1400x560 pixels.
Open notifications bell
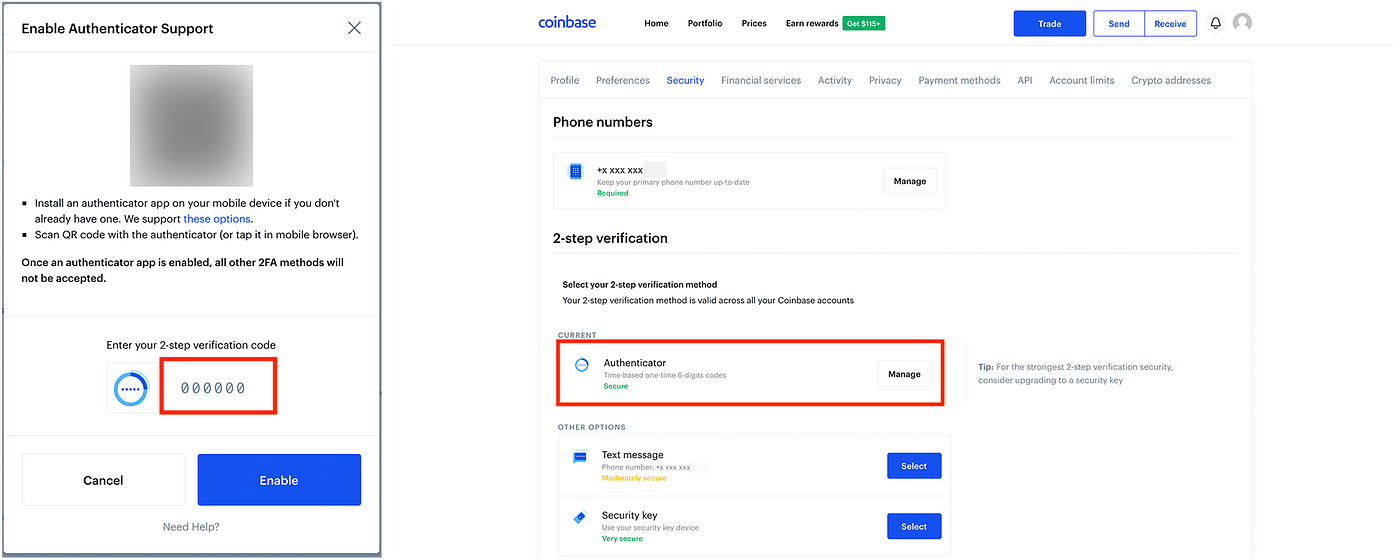[1216, 23]
